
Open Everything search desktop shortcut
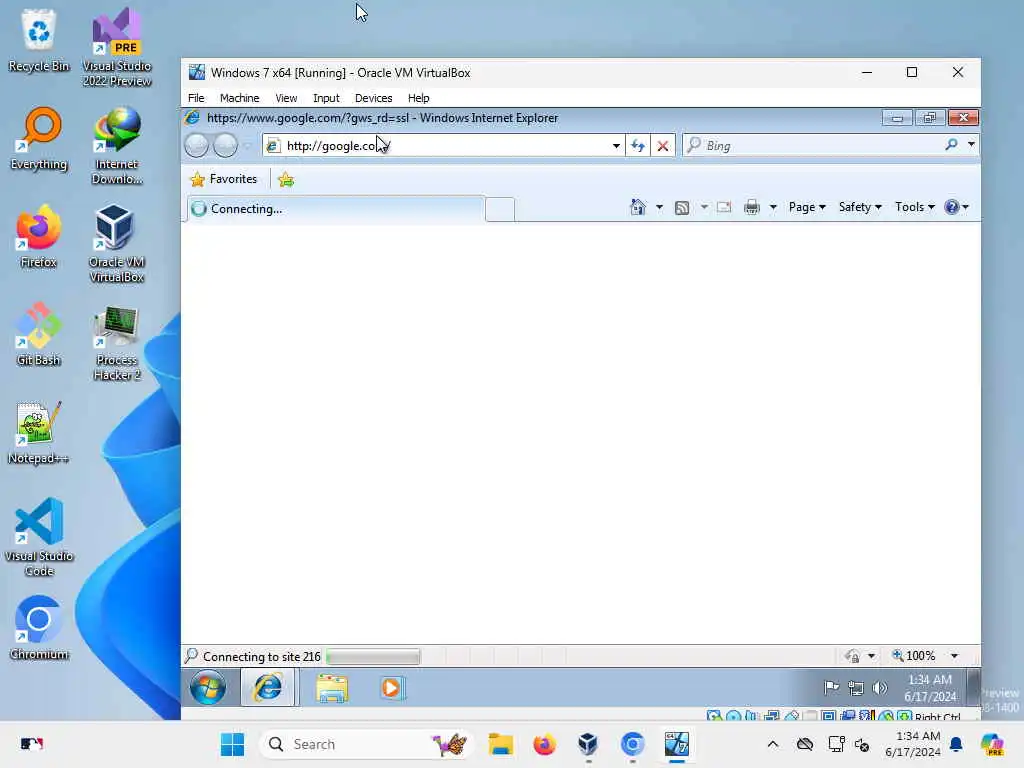(39, 138)
